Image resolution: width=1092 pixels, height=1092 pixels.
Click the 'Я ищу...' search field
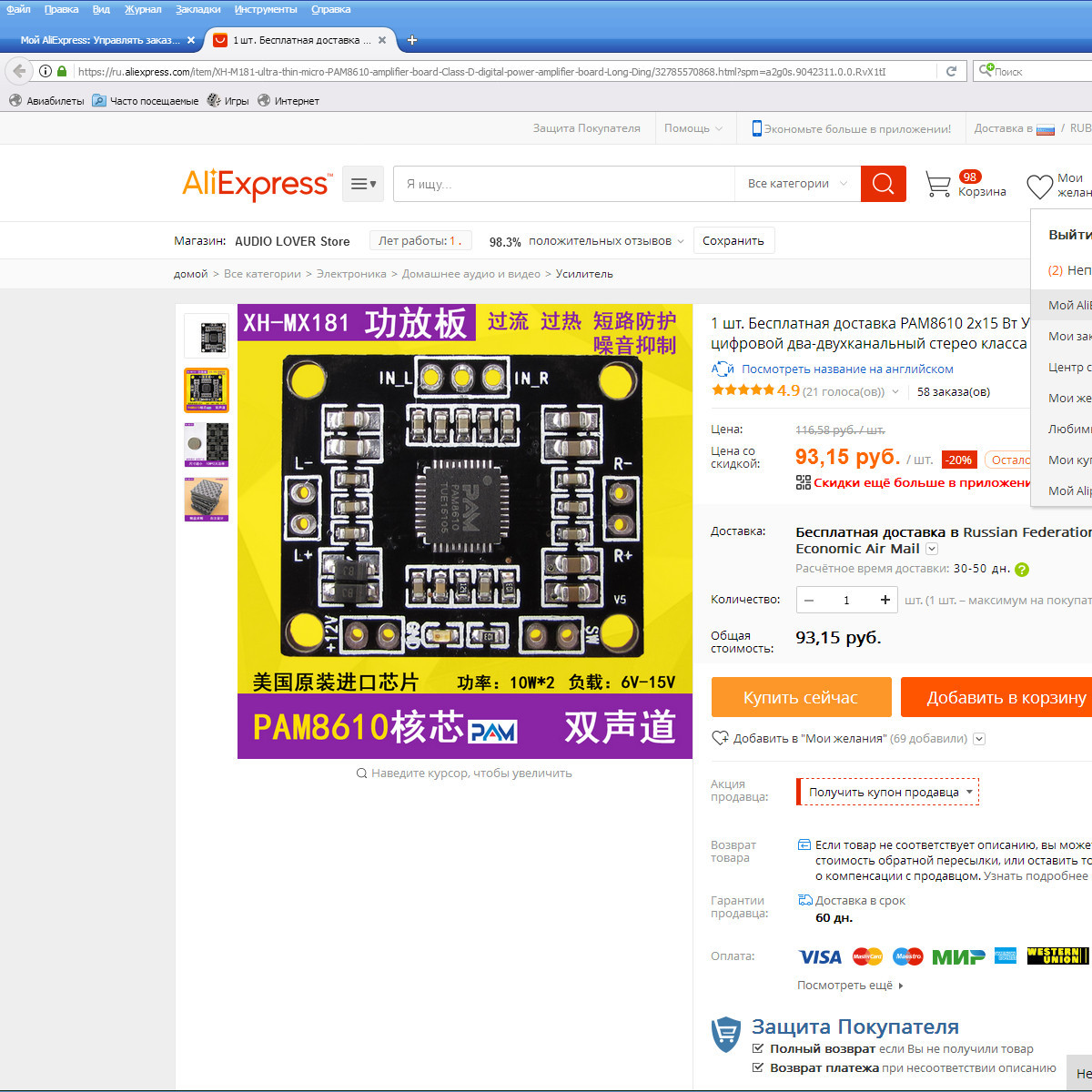pyautogui.click(x=564, y=184)
